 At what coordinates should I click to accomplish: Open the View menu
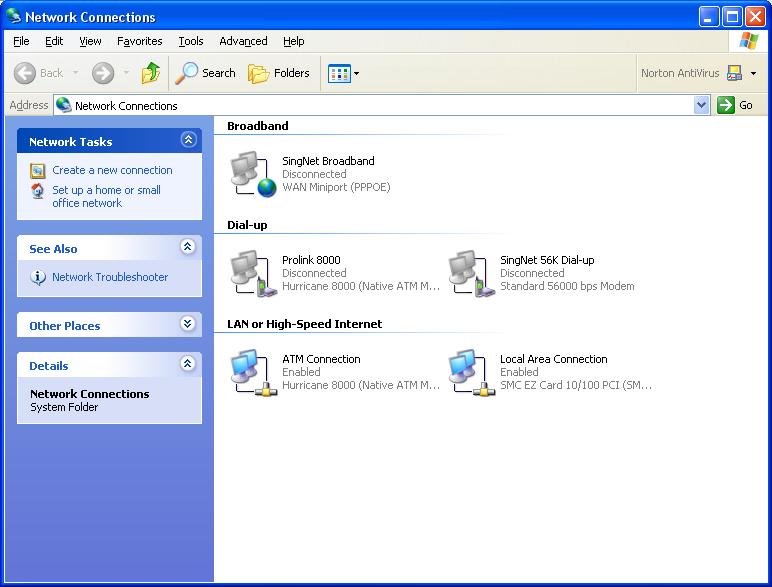coord(91,41)
